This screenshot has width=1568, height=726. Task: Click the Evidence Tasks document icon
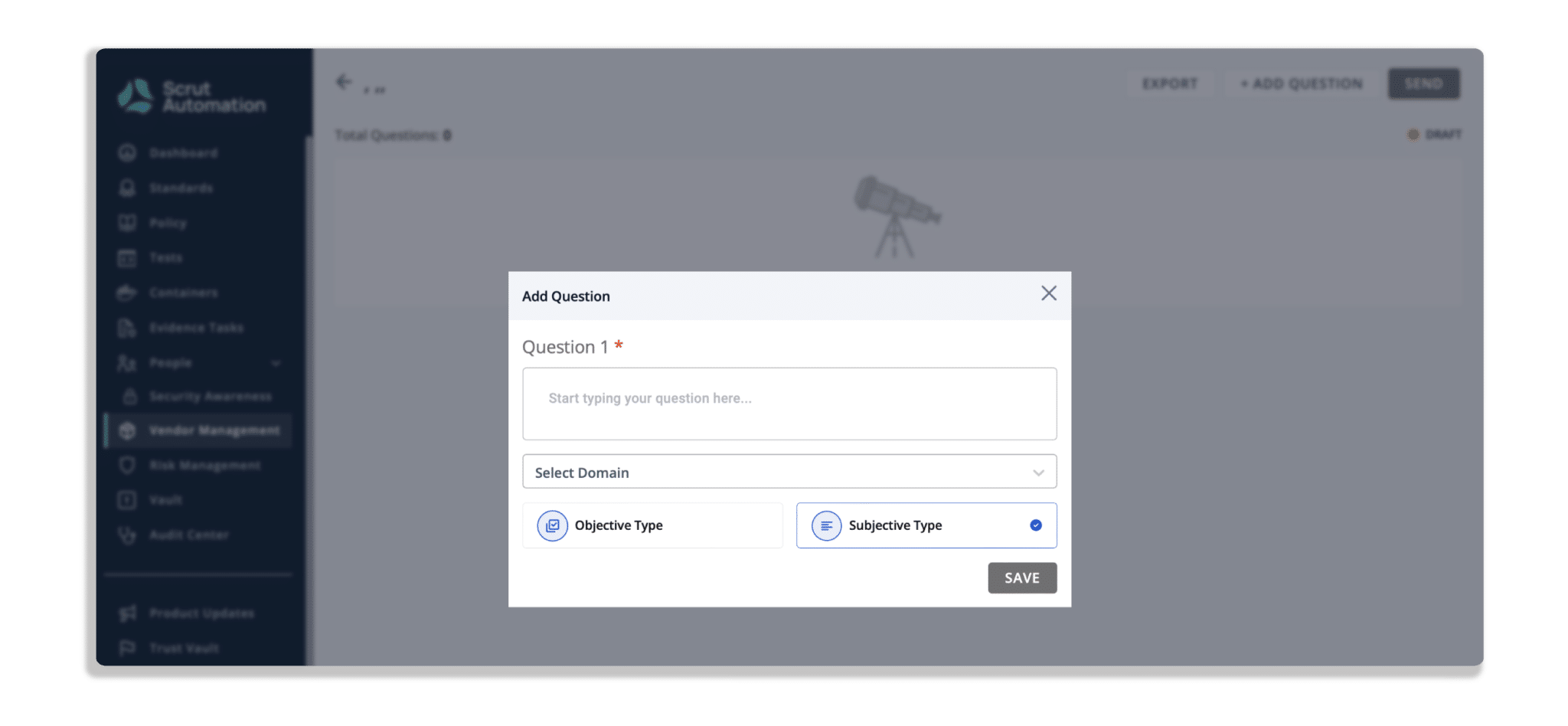pyautogui.click(x=127, y=328)
